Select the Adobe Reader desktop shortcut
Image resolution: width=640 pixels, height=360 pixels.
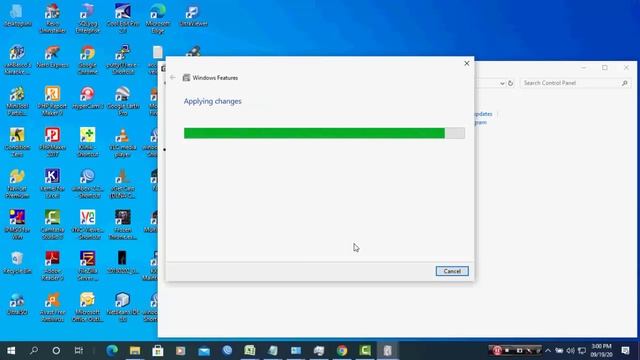point(52,266)
